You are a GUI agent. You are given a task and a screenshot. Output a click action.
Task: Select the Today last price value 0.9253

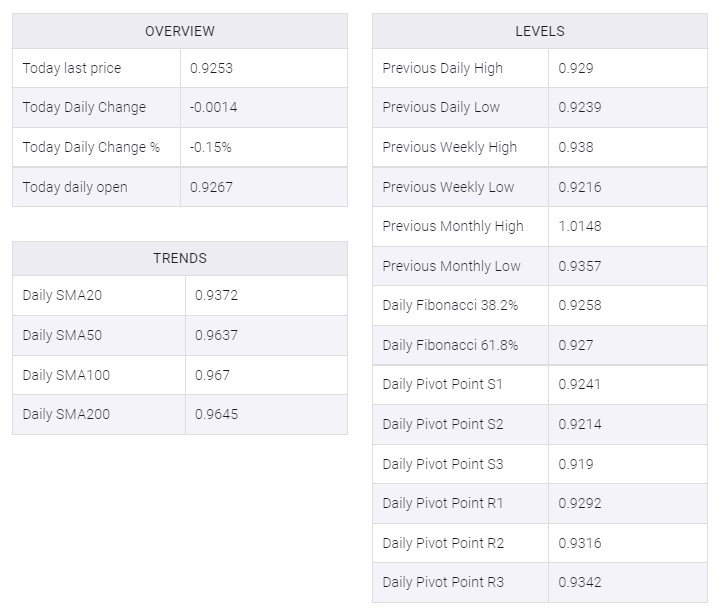point(211,68)
